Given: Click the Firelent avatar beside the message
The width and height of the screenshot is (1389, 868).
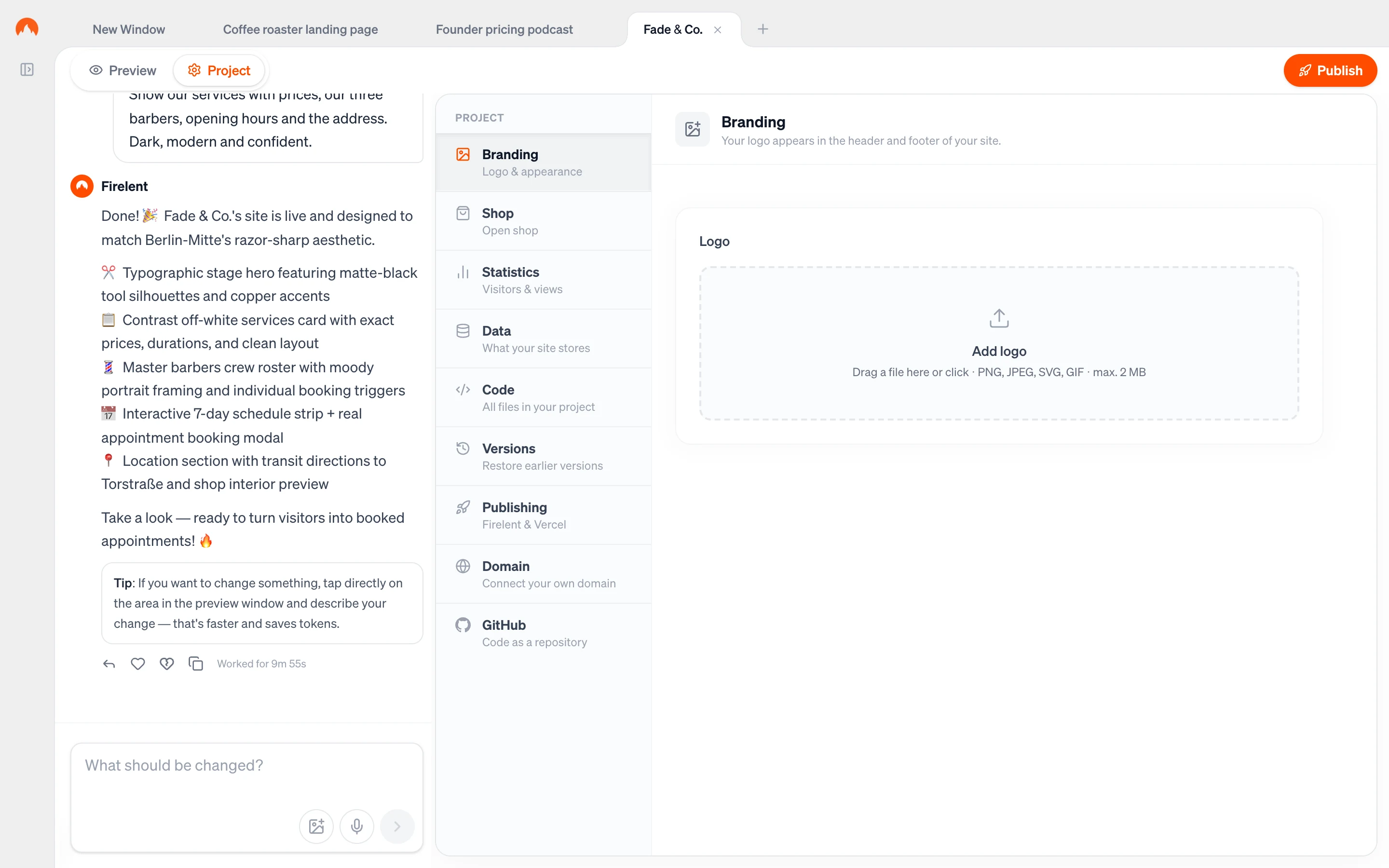Looking at the screenshot, I should click(82, 186).
